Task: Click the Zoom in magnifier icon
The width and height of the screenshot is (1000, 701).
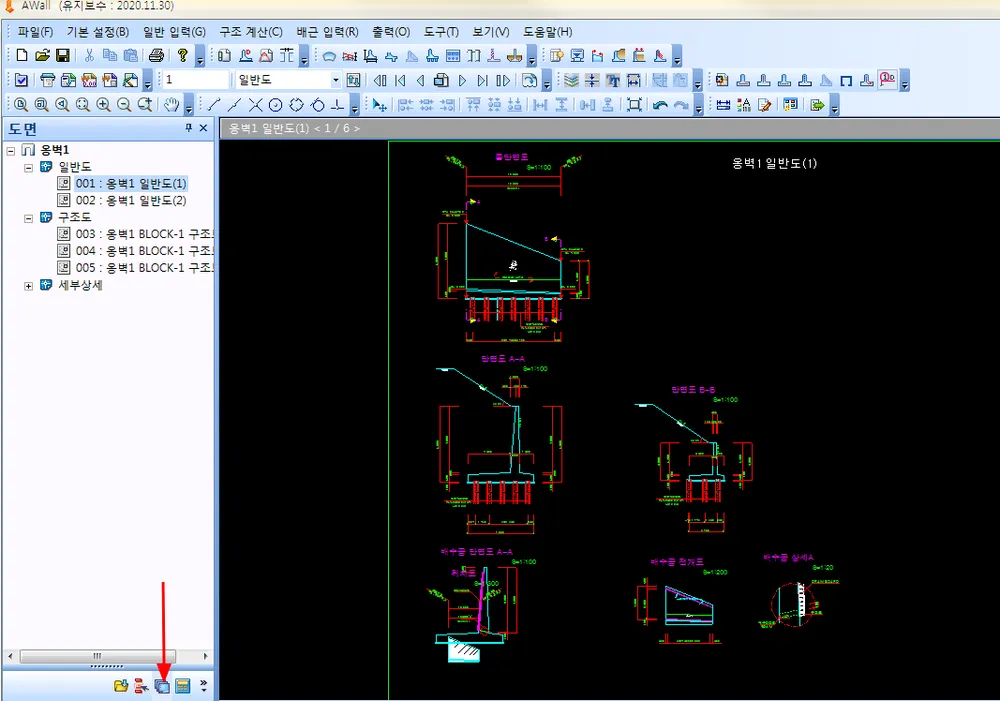Action: (x=103, y=104)
